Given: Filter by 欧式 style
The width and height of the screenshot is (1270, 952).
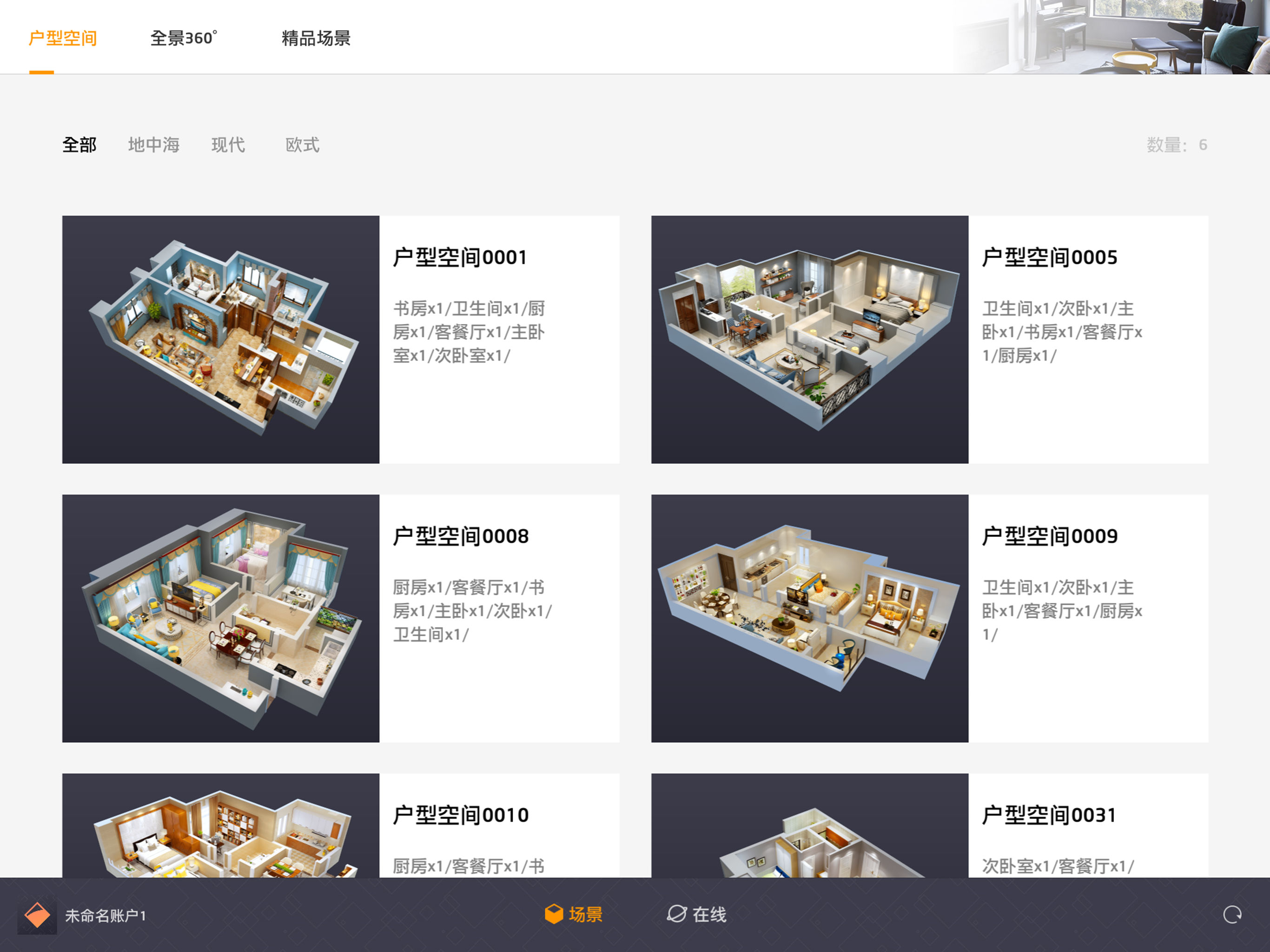Looking at the screenshot, I should 303,145.
